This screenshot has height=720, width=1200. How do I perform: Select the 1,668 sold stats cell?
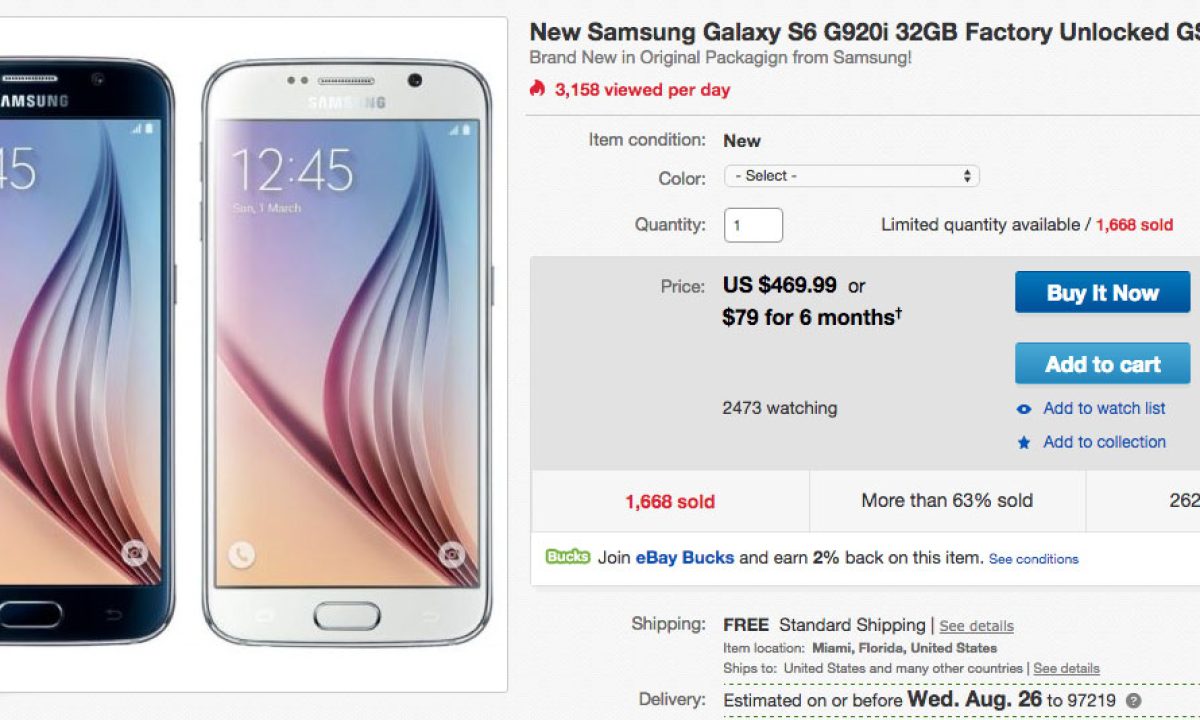[670, 501]
